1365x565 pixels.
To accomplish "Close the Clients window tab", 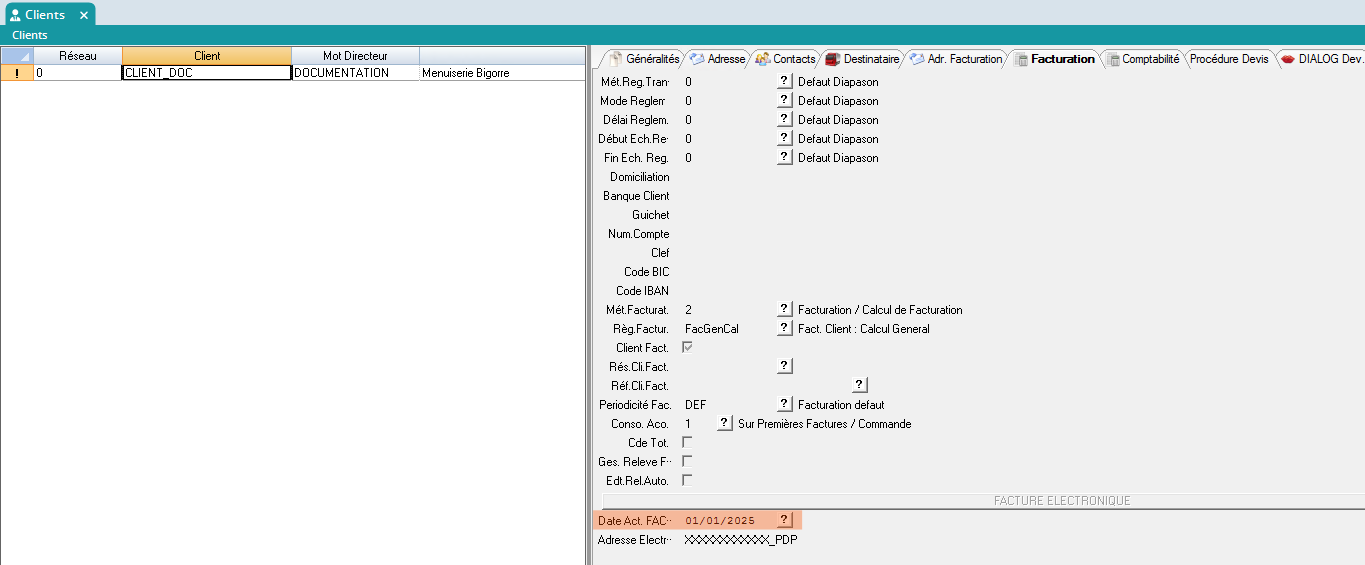I will click(84, 15).
